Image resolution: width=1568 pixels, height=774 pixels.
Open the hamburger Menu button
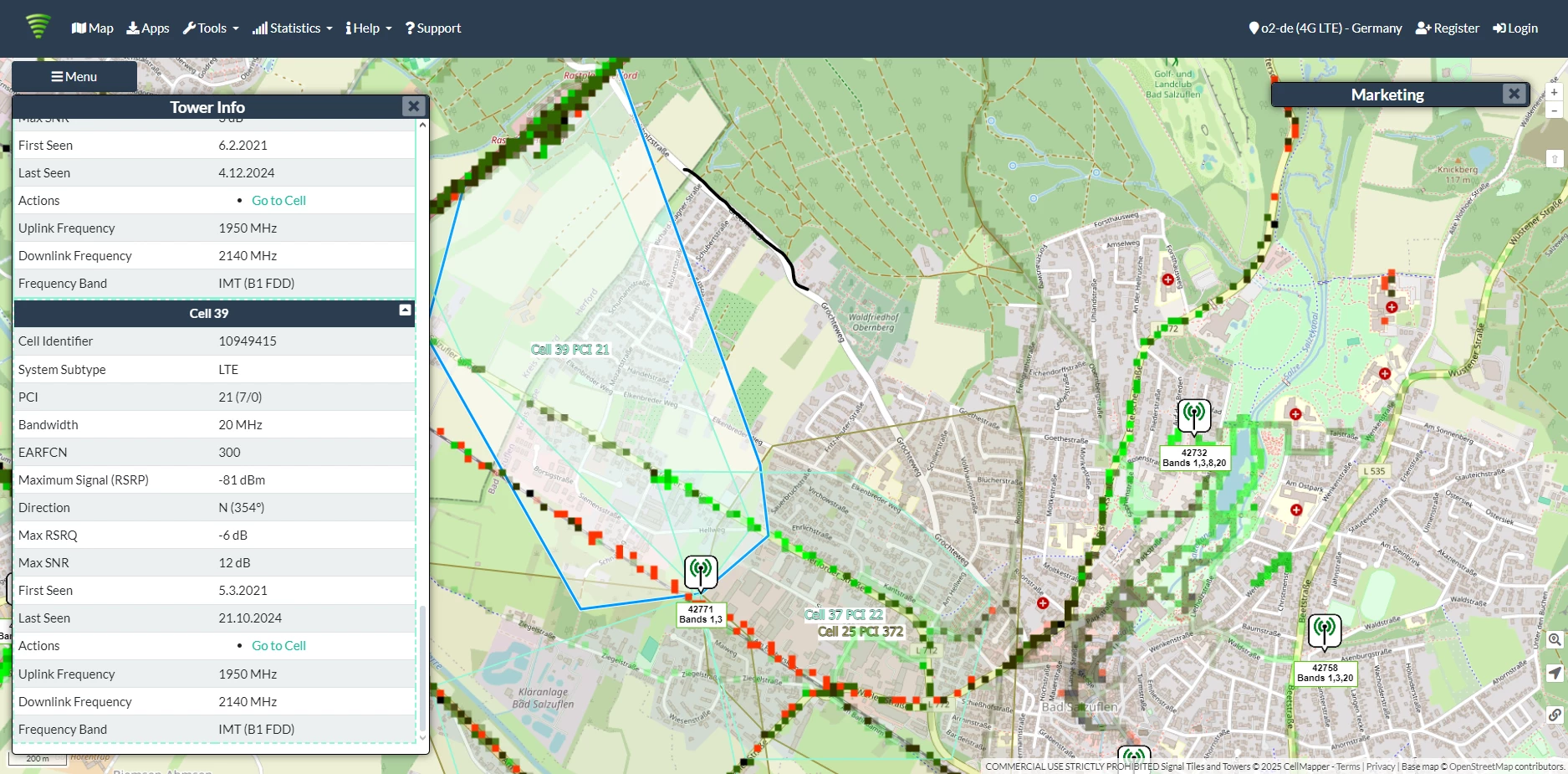[x=74, y=77]
